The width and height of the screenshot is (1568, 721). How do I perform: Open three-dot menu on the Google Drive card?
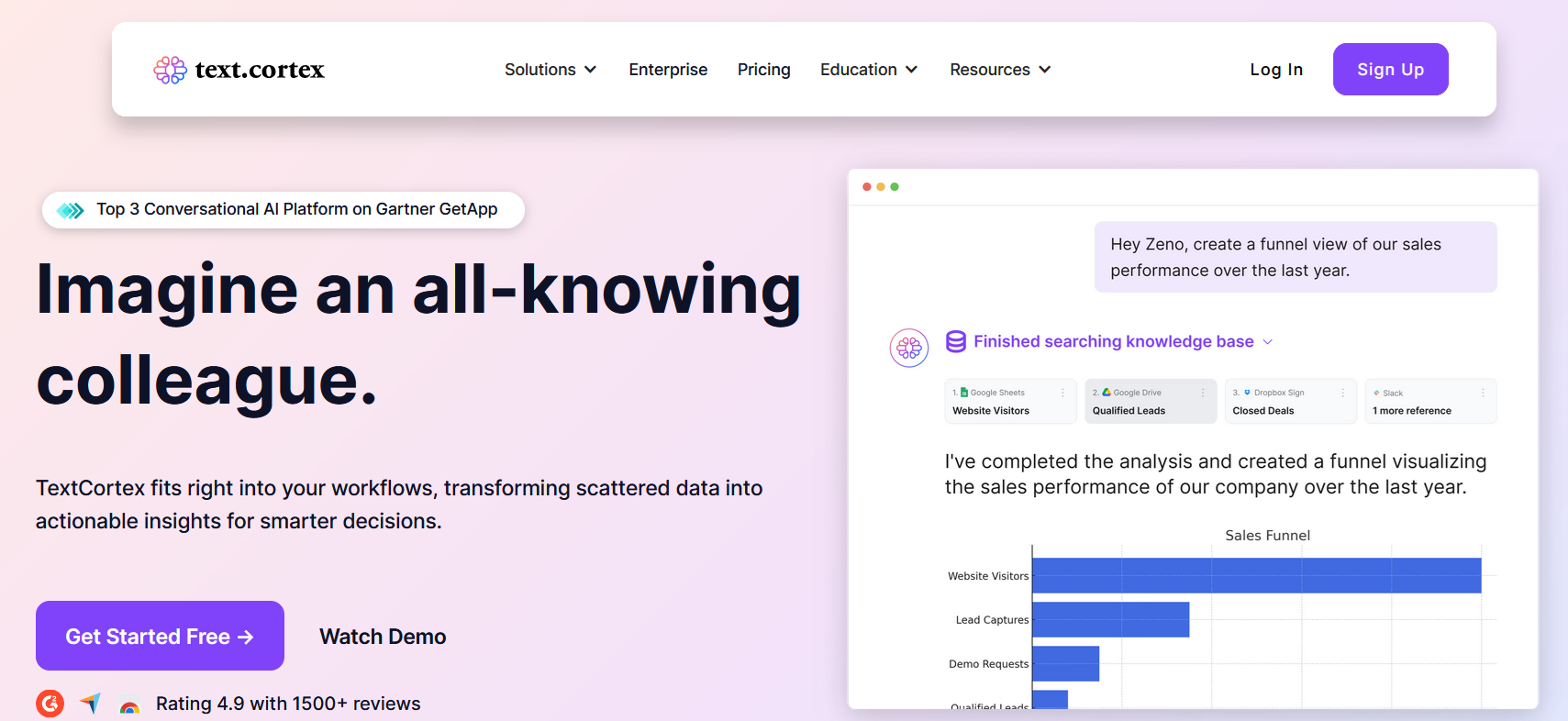1203,393
